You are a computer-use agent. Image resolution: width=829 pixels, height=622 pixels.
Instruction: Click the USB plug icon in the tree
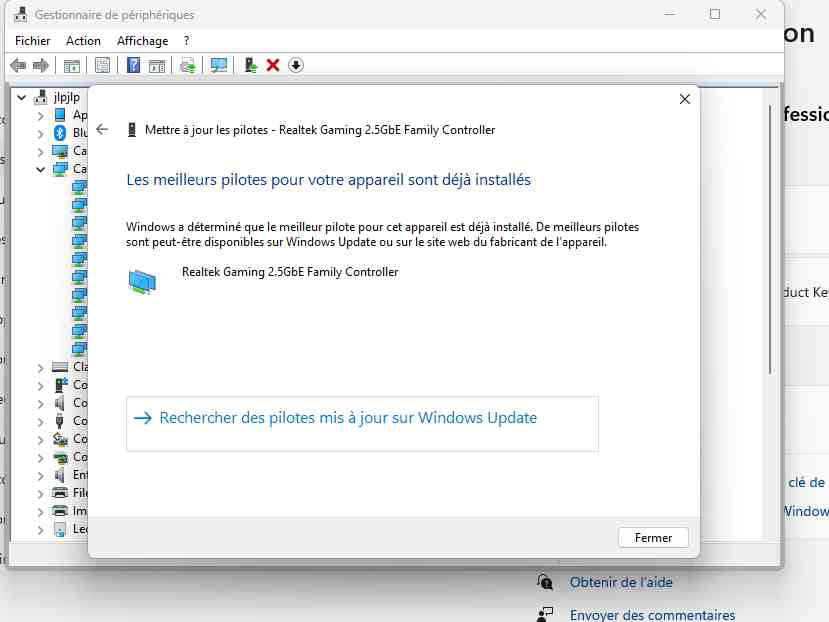pos(60,421)
